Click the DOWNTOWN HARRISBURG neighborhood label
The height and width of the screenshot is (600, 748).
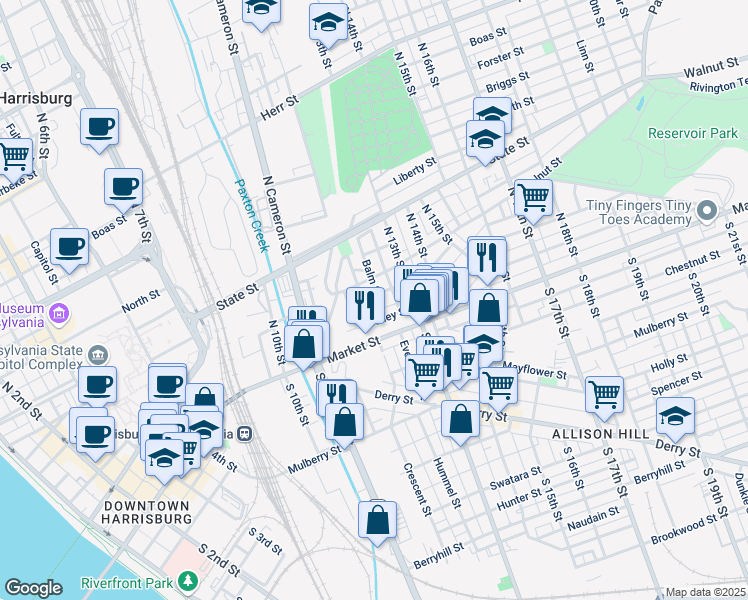tap(147, 512)
